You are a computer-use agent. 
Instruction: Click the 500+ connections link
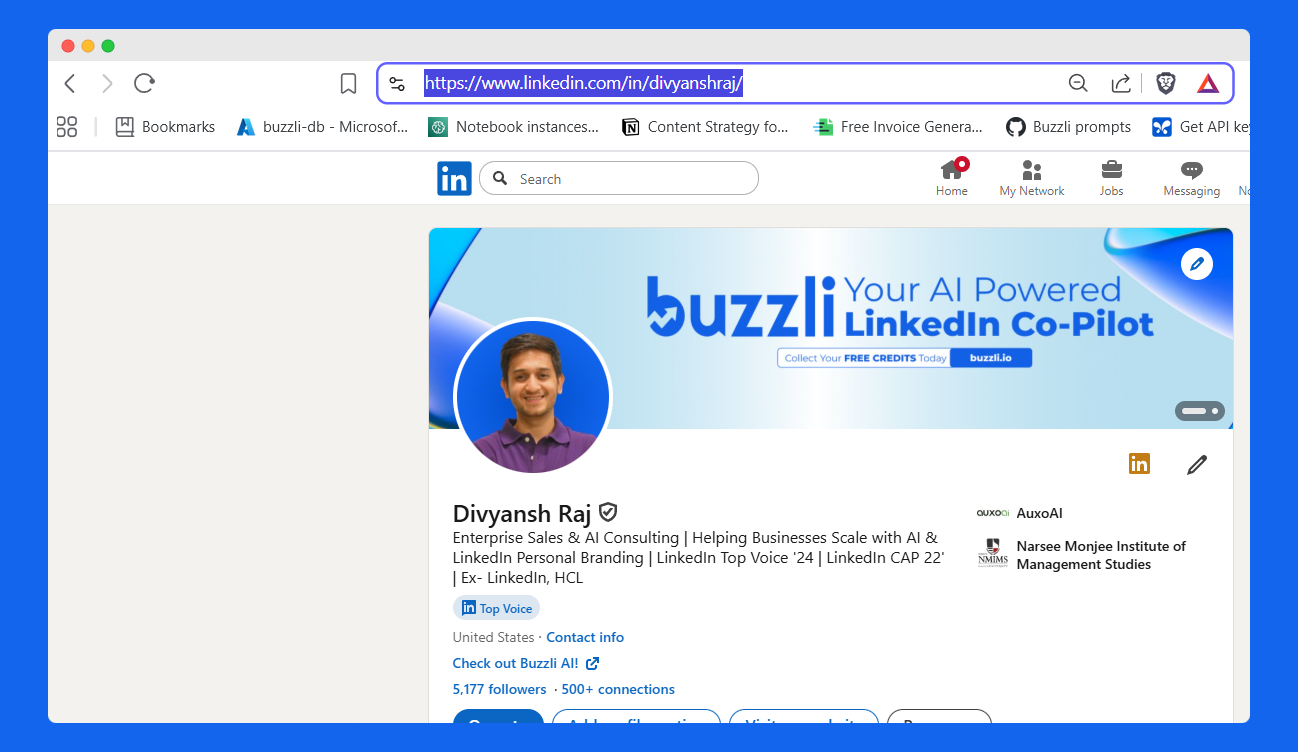coord(617,689)
